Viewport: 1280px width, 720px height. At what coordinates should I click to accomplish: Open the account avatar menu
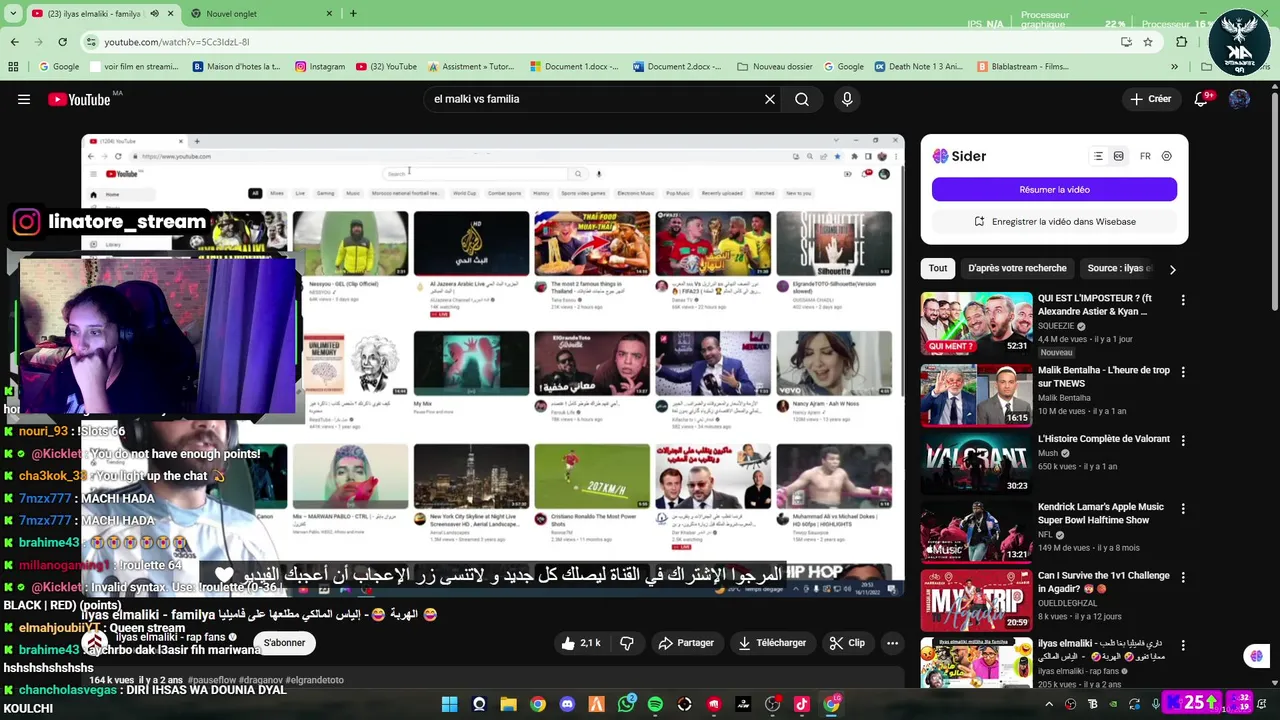pyautogui.click(x=1240, y=99)
